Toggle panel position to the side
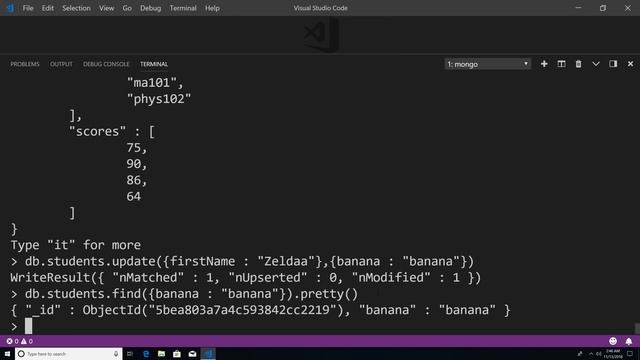Viewport: 640px width, 360px height. (613, 64)
